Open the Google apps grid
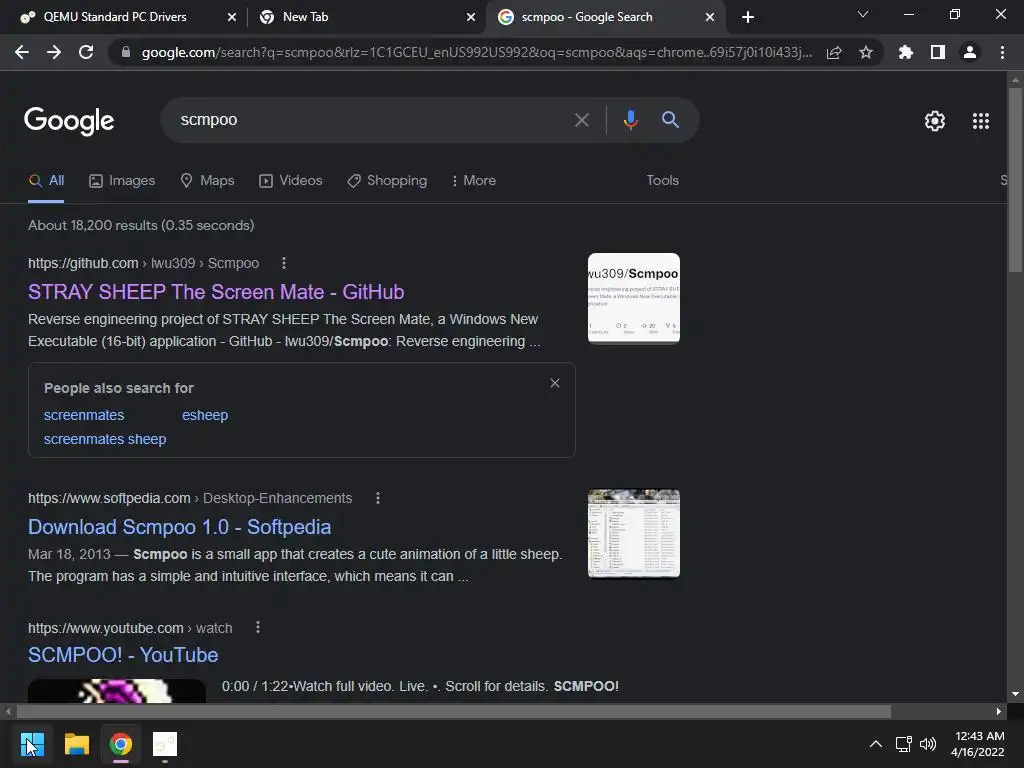Viewport: 1024px width, 768px height. pos(981,121)
